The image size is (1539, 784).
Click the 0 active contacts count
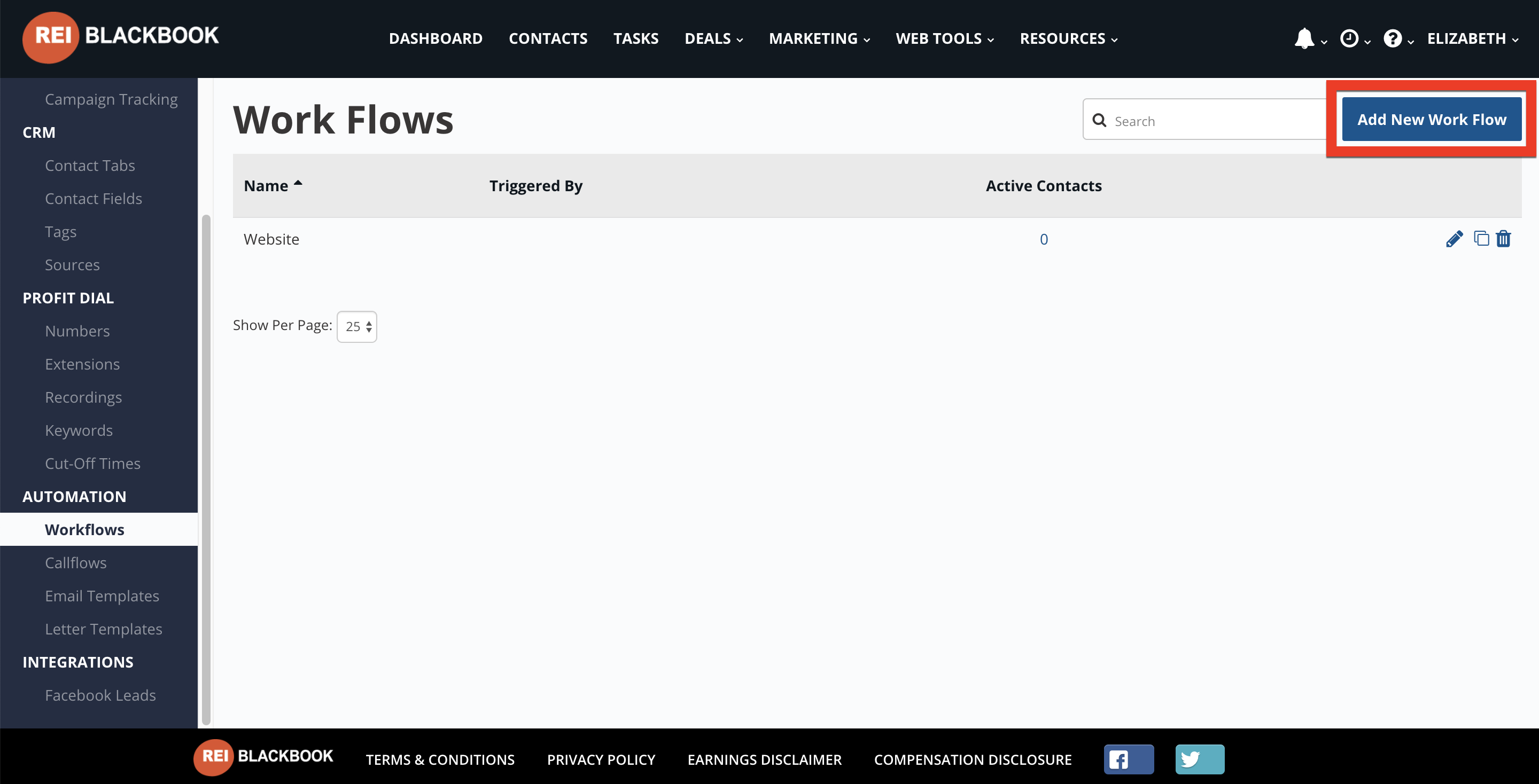pos(1044,239)
